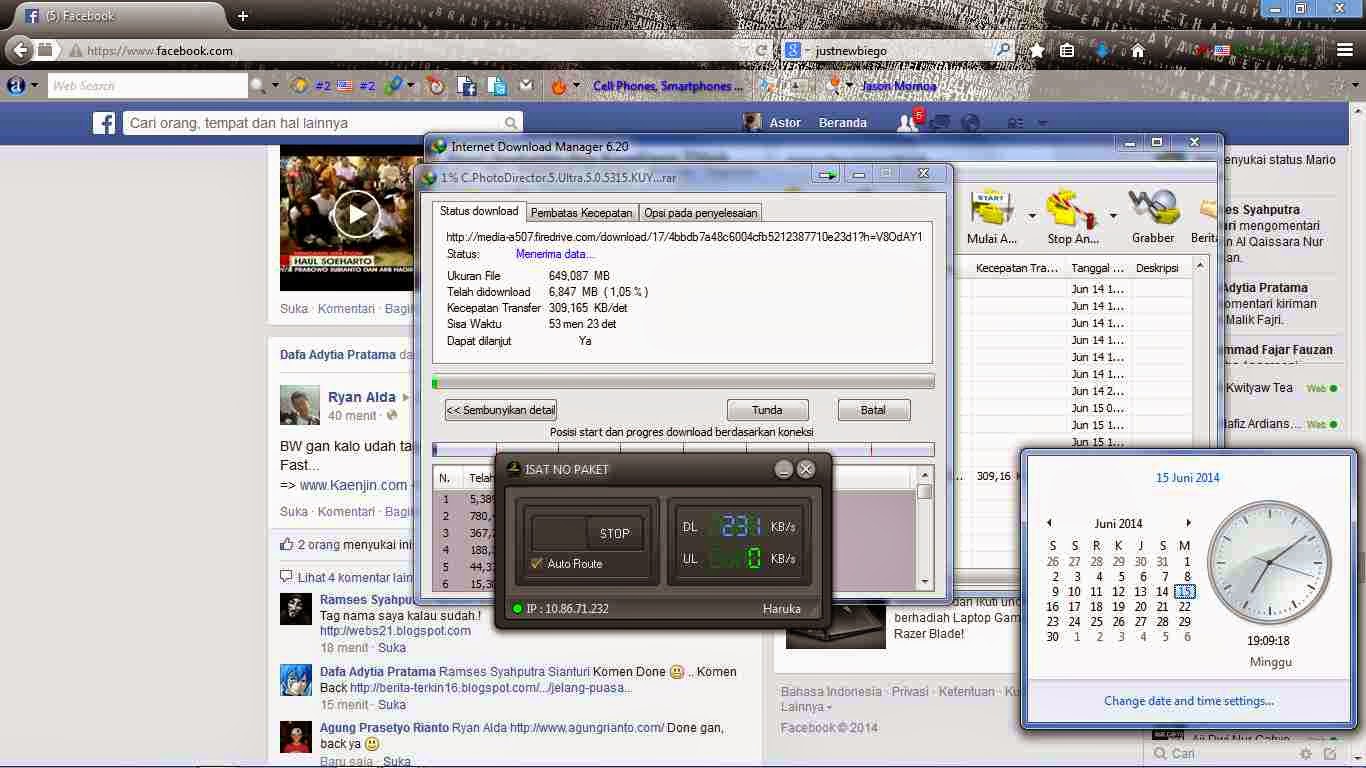Click Sembunyikan detail button
Screen dimensions: 1366x768
pos(501,410)
